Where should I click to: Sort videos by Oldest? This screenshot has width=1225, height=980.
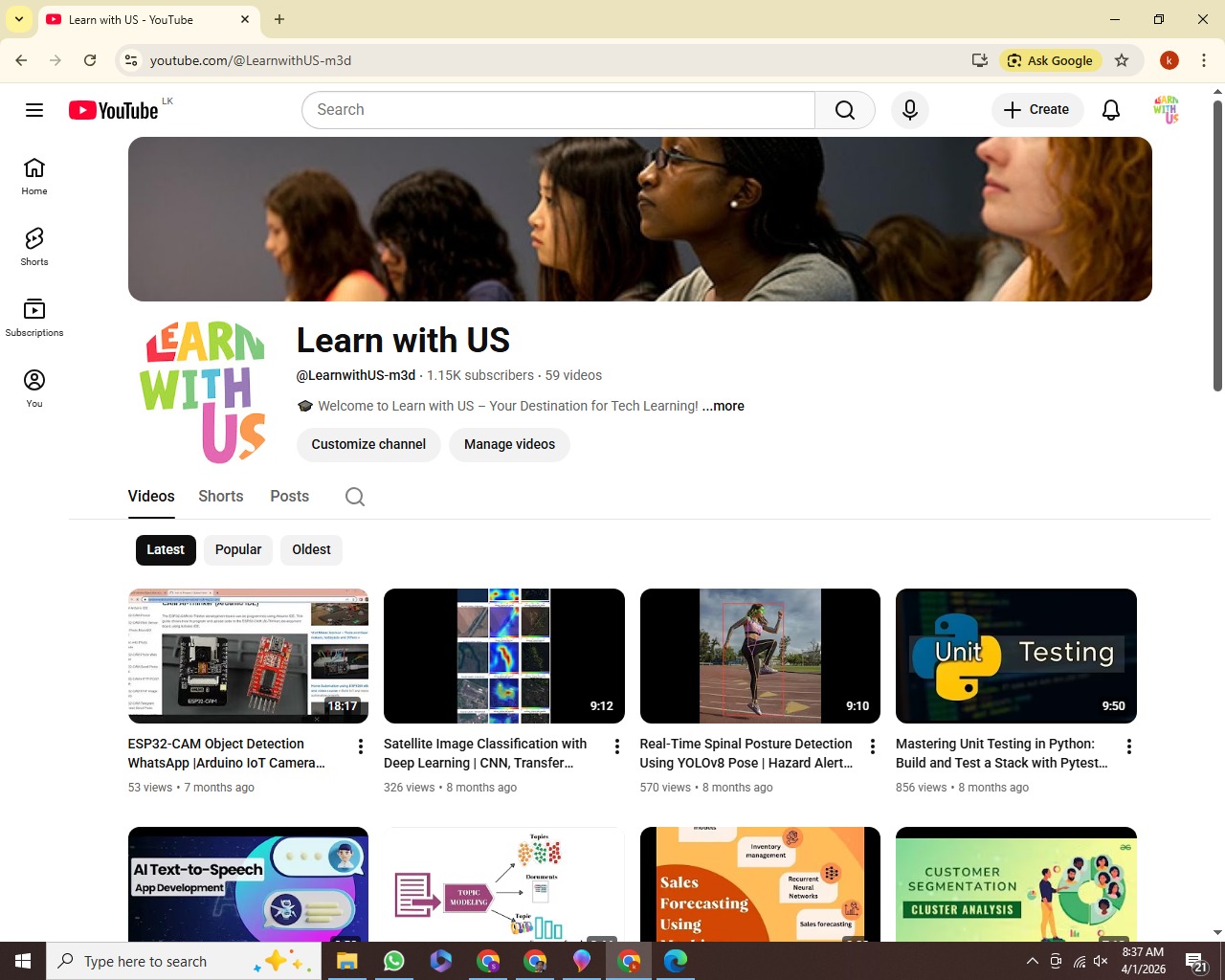click(310, 549)
